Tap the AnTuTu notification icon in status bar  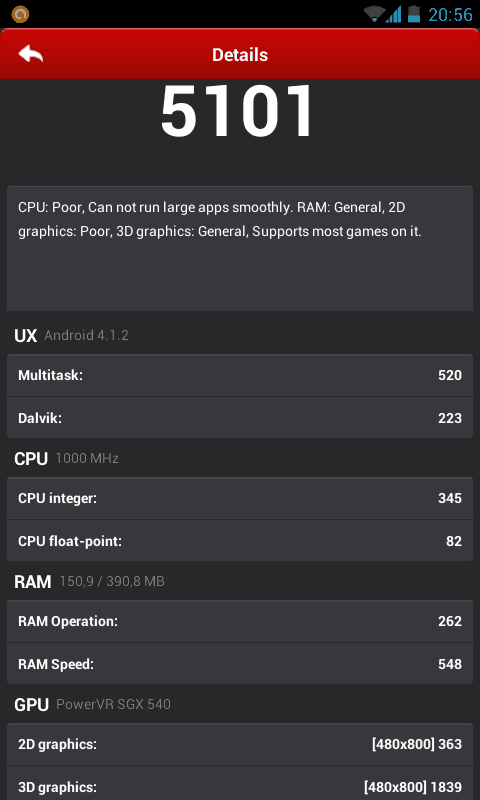(20, 14)
